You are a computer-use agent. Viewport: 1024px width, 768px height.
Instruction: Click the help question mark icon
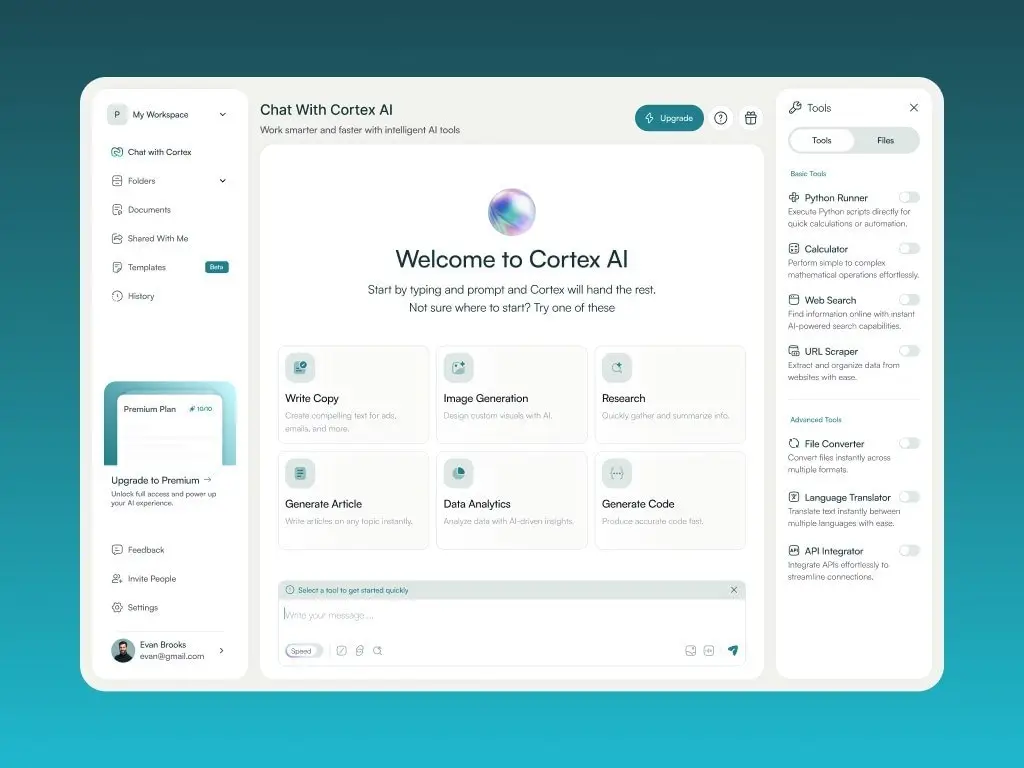[x=720, y=118]
